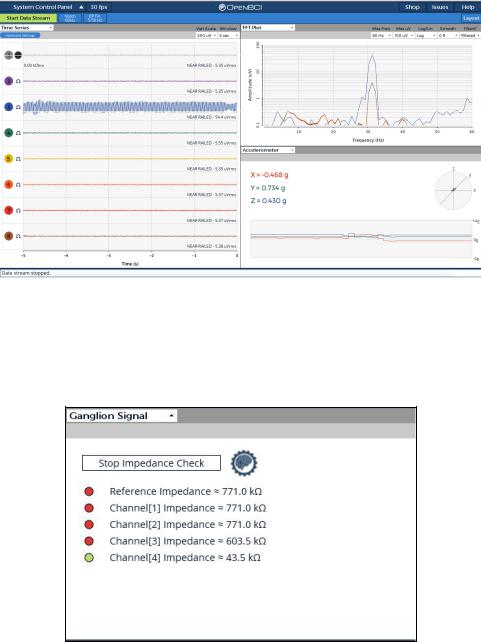Toggle channel 4 green number button
Image resolution: width=481 pixels, height=642 pixels.
click(9, 133)
